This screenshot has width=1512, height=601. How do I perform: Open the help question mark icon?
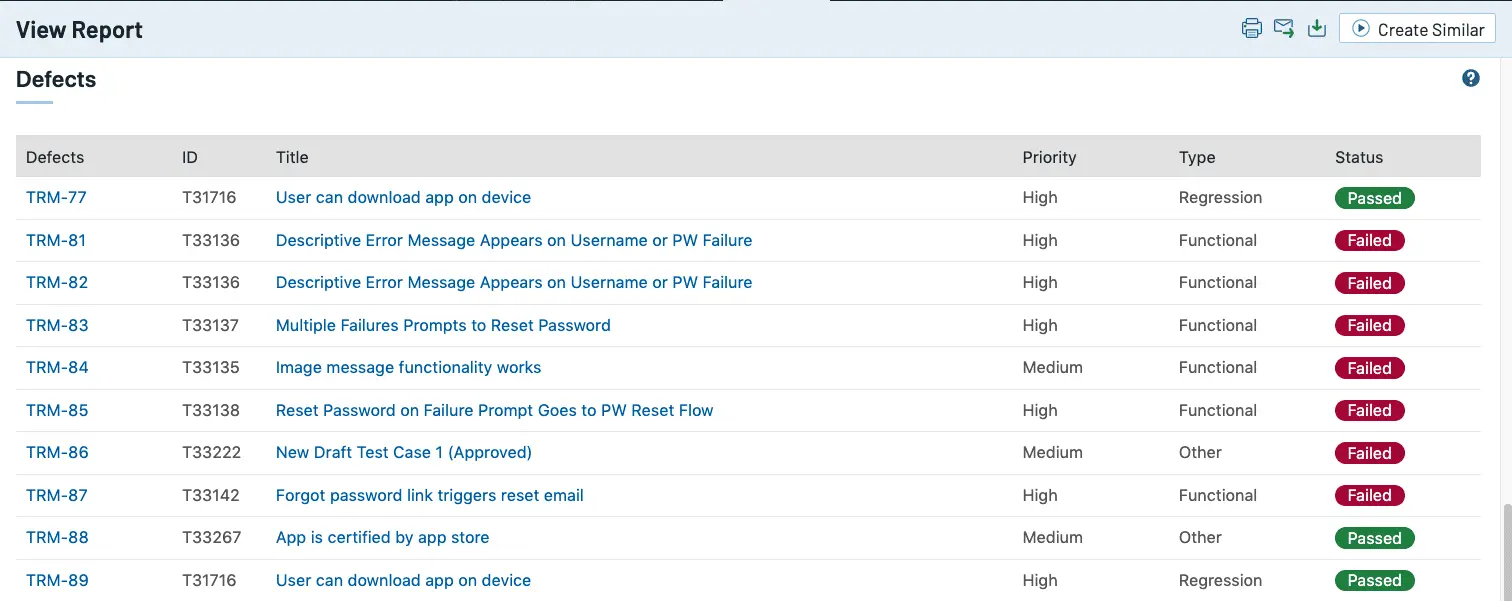coord(1470,78)
